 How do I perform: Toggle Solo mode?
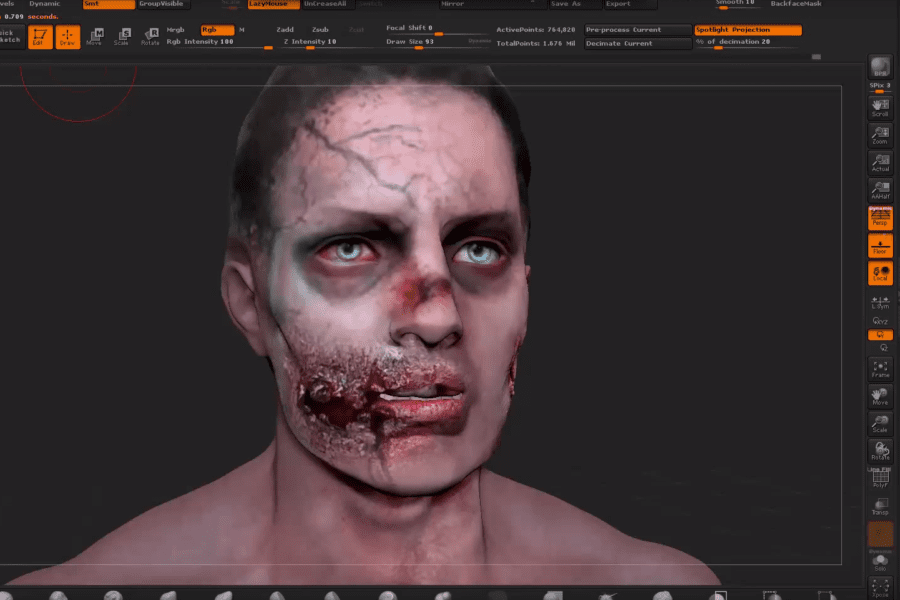coord(880,562)
